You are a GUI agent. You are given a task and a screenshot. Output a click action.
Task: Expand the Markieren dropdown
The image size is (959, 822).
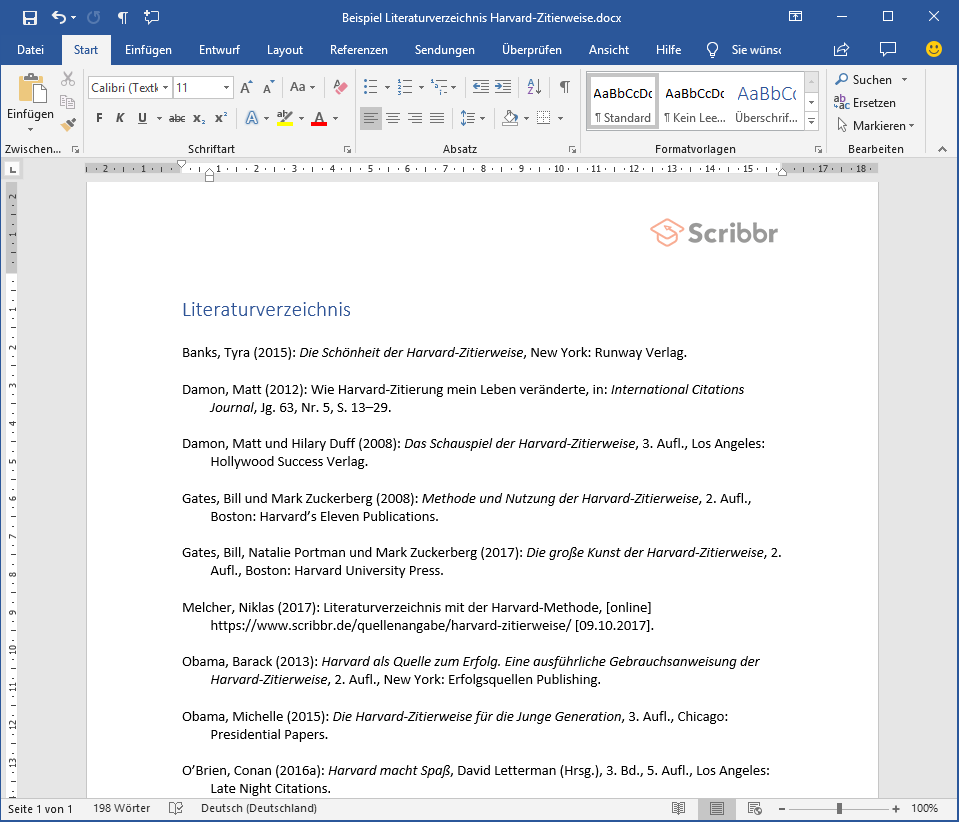coord(912,126)
